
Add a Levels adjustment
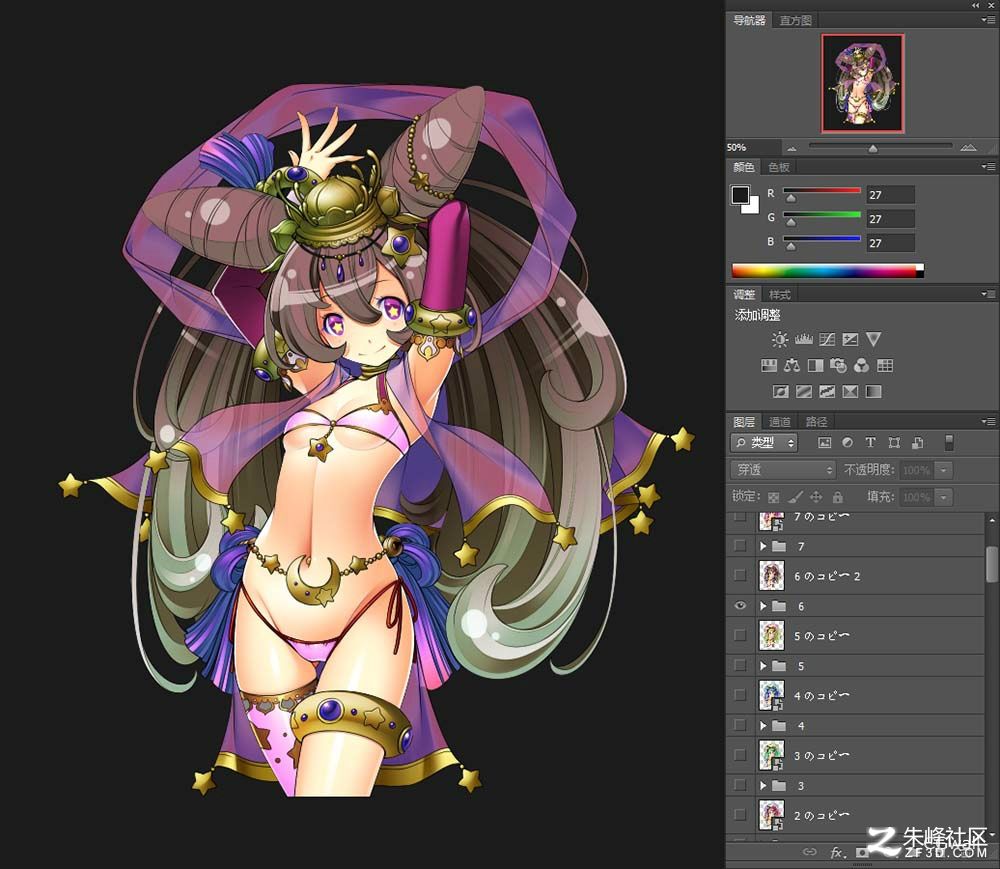click(x=803, y=339)
